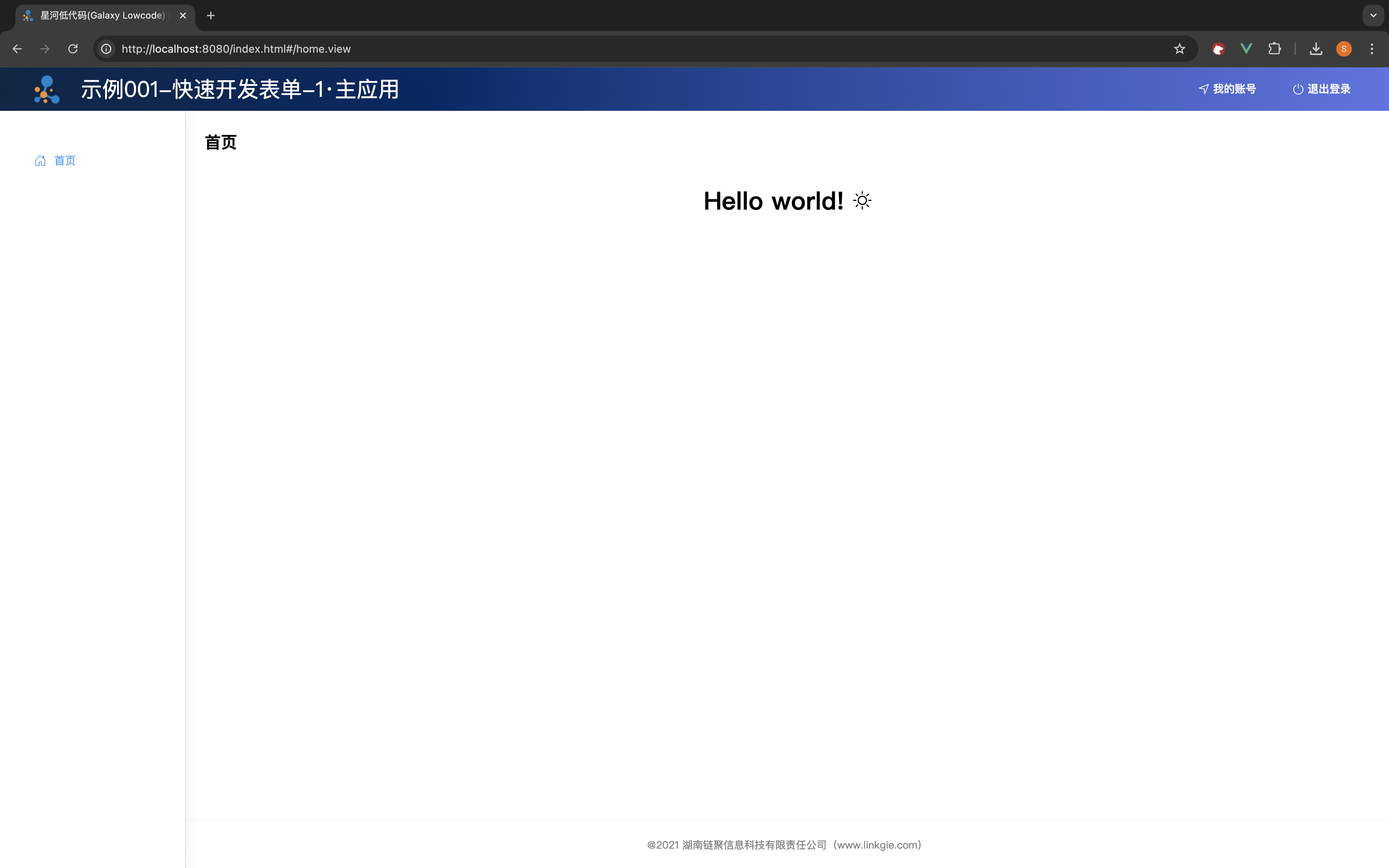Click the footer 湖南链聚信息科技有限责任公司 copyright text
1389x868 pixels.
[x=784, y=845]
